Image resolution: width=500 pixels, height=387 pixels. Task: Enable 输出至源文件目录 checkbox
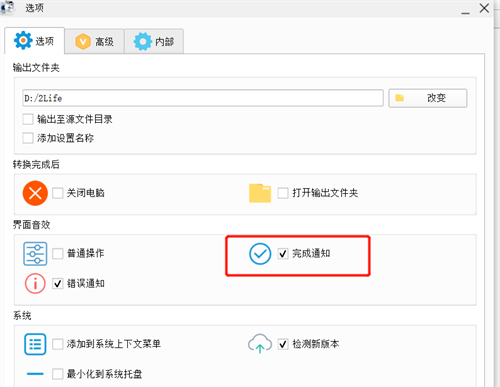[28, 119]
